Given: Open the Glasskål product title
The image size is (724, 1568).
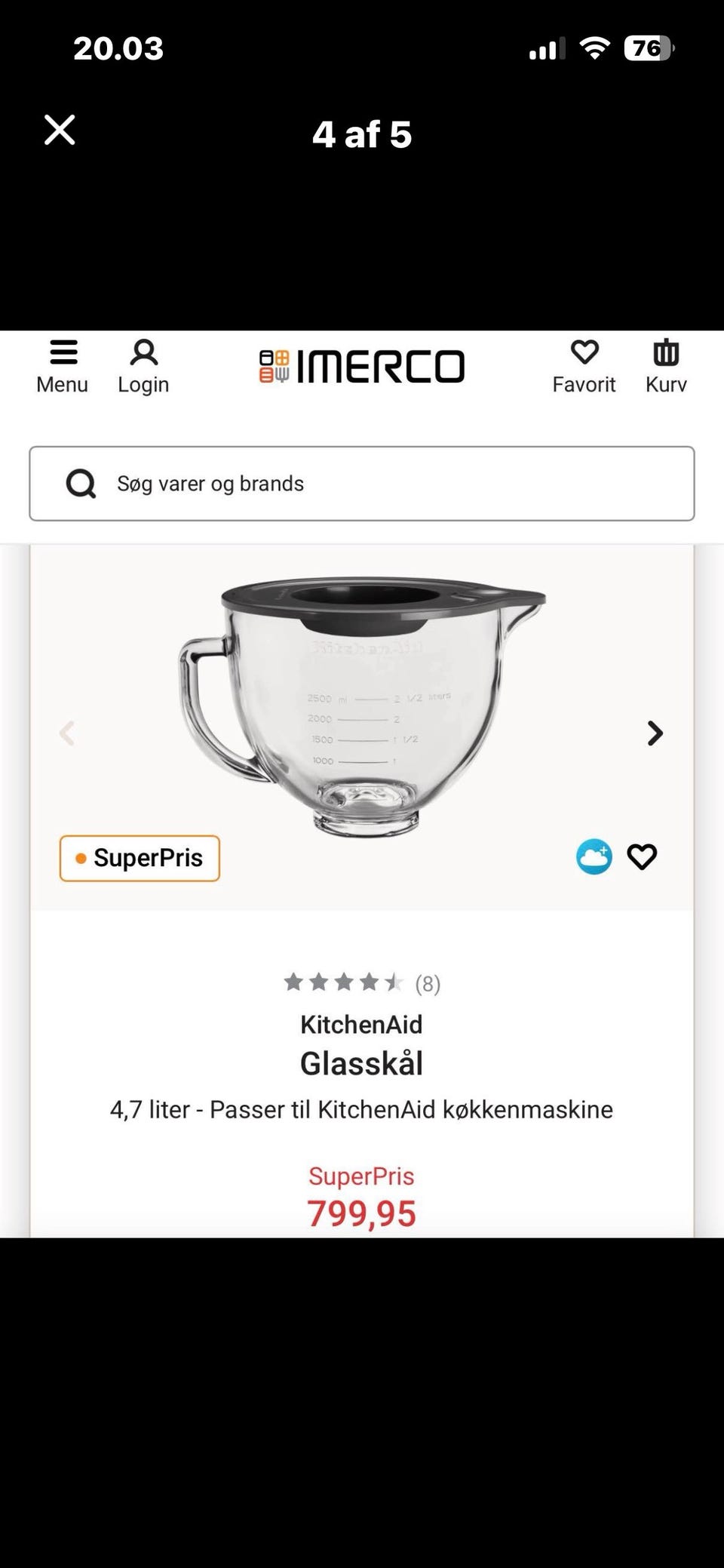Looking at the screenshot, I should 361,1063.
